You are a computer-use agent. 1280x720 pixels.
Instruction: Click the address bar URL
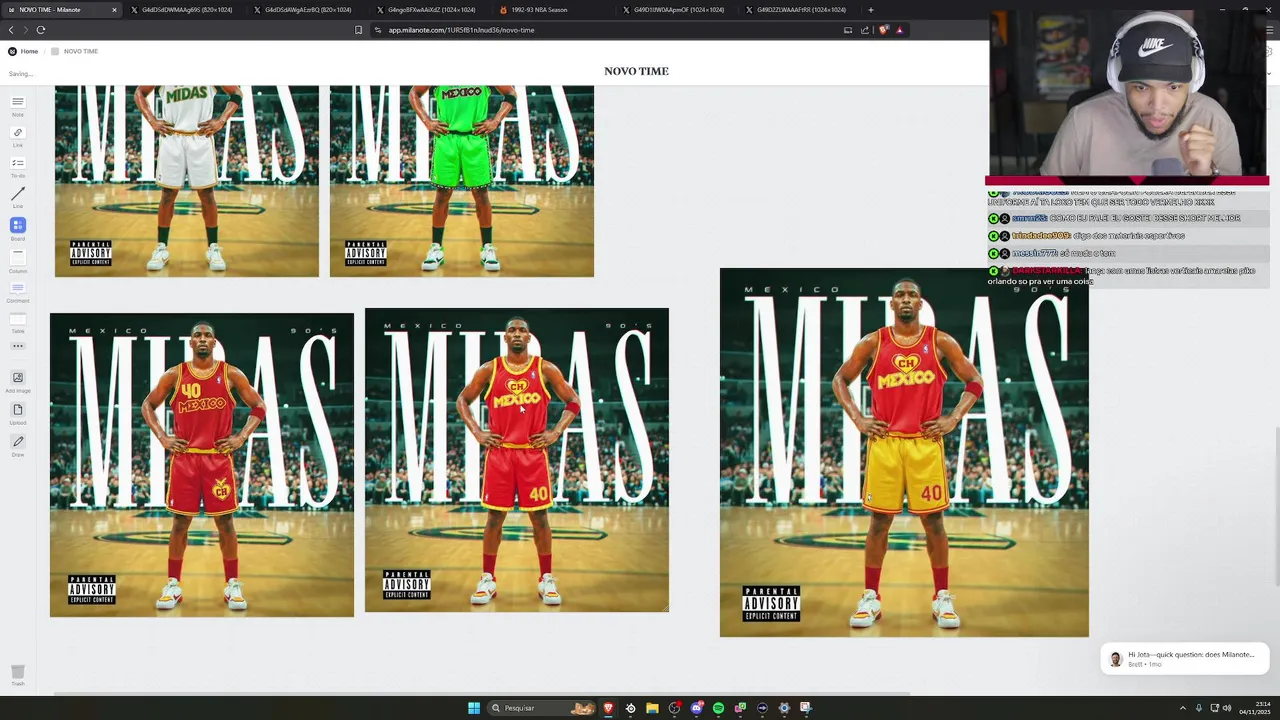click(461, 30)
